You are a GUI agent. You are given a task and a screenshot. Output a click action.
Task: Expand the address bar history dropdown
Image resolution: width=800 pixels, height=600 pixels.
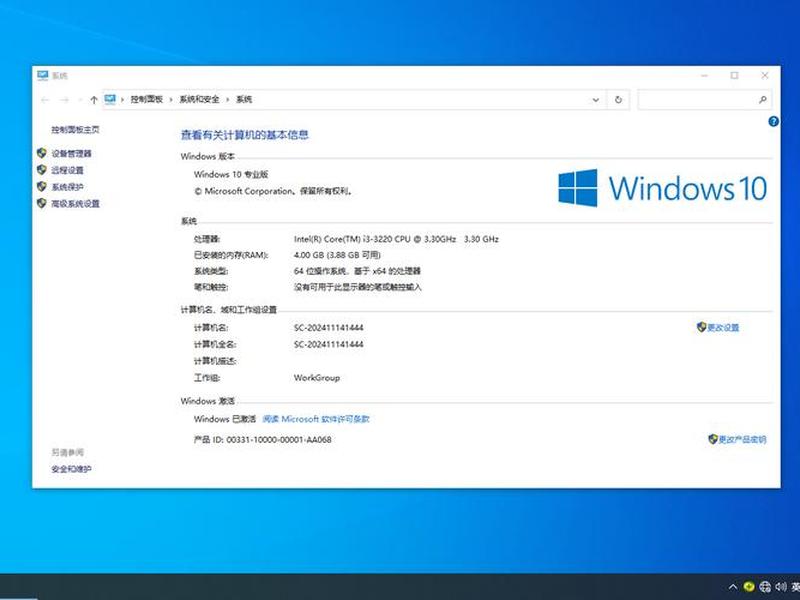pos(595,100)
